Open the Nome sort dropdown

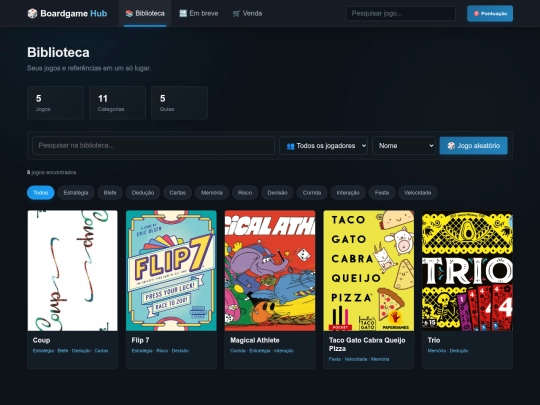(x=404, y=146)
